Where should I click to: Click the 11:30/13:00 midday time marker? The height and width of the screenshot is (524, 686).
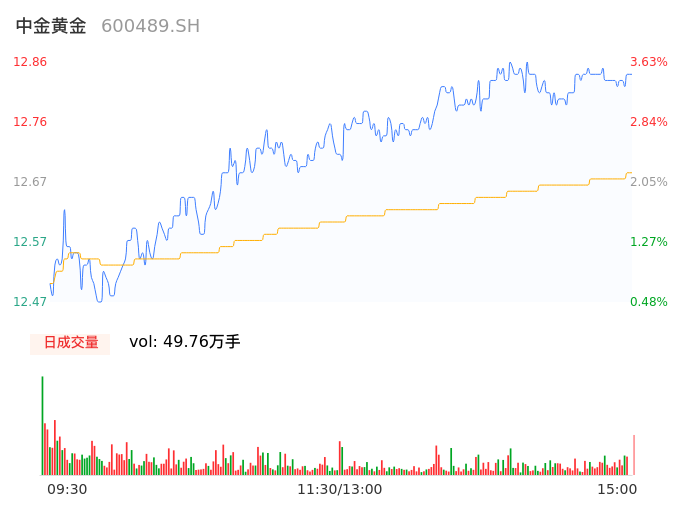(339, 489)
